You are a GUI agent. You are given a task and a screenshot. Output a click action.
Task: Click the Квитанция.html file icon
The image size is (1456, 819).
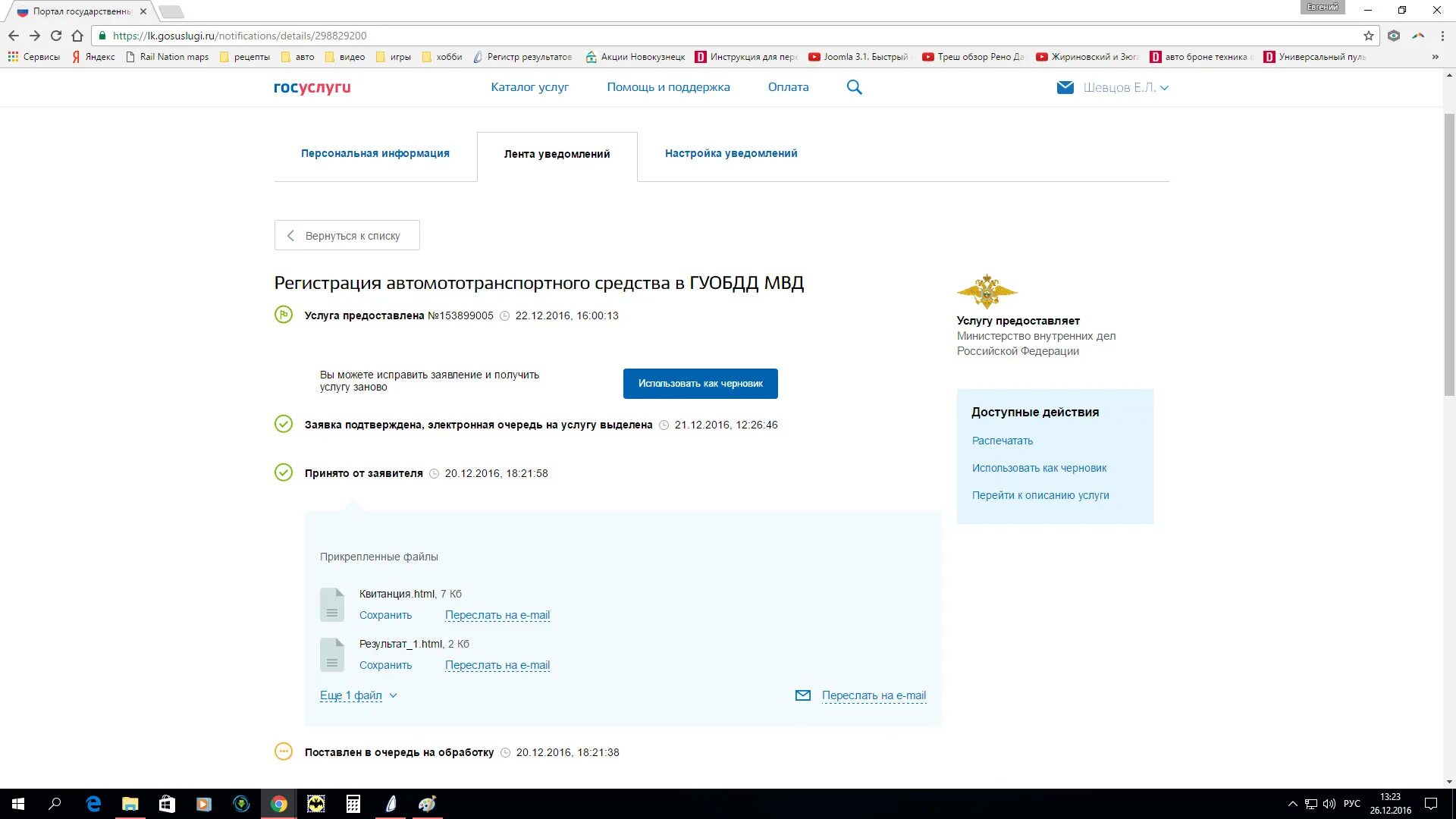pos(331,604)
